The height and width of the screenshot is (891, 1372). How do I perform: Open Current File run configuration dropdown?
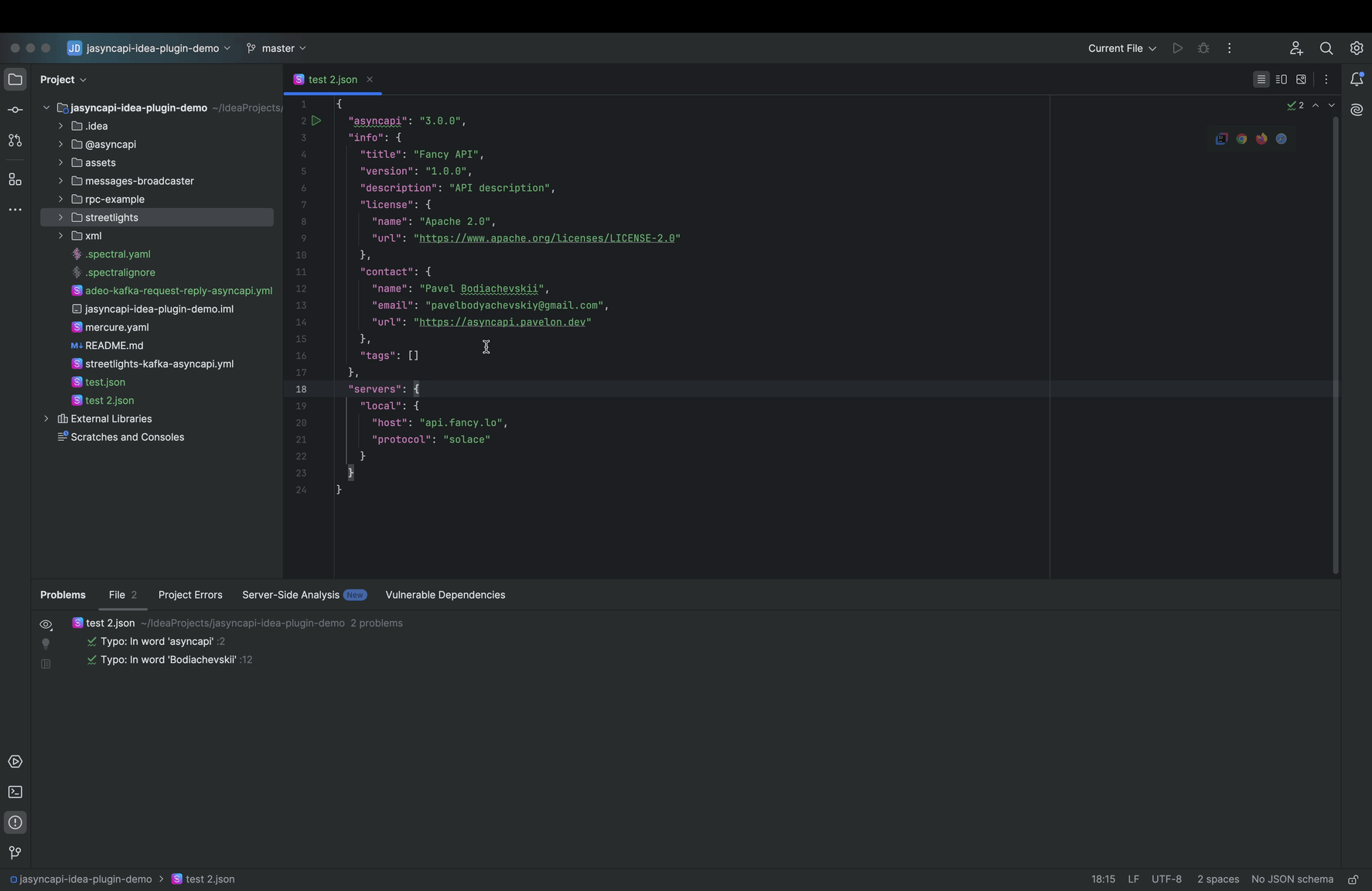click(x=1122, y=48)
